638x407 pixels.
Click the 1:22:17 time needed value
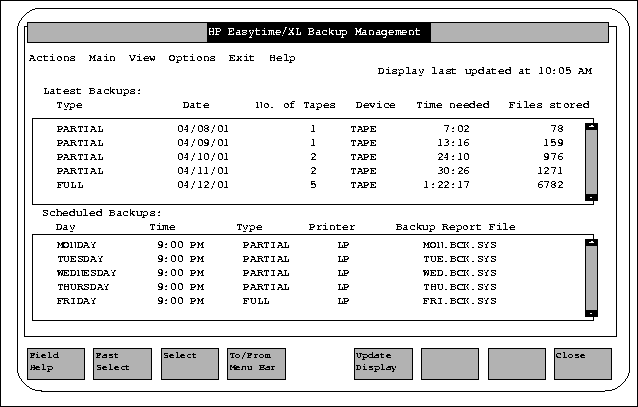click(446, 185)
